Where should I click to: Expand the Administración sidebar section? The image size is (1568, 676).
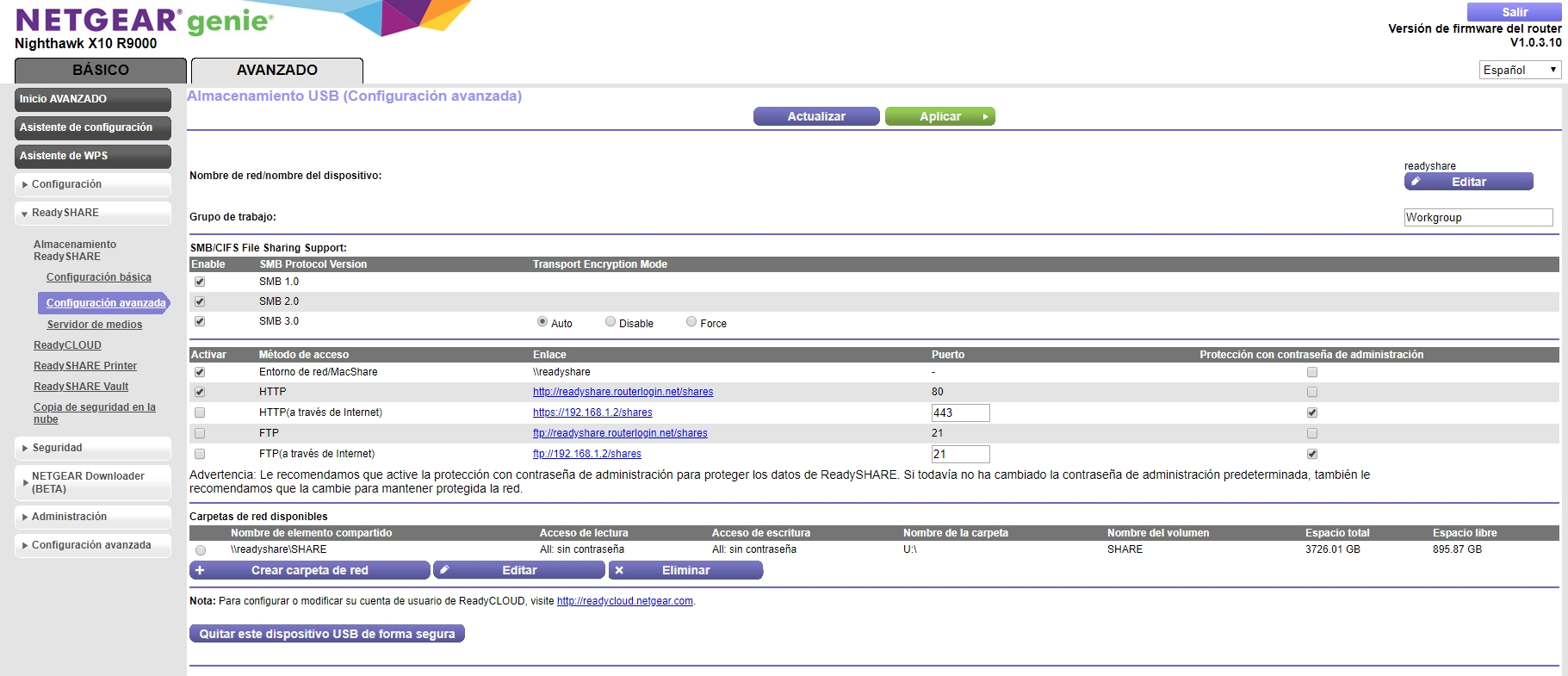coord(93,517)
